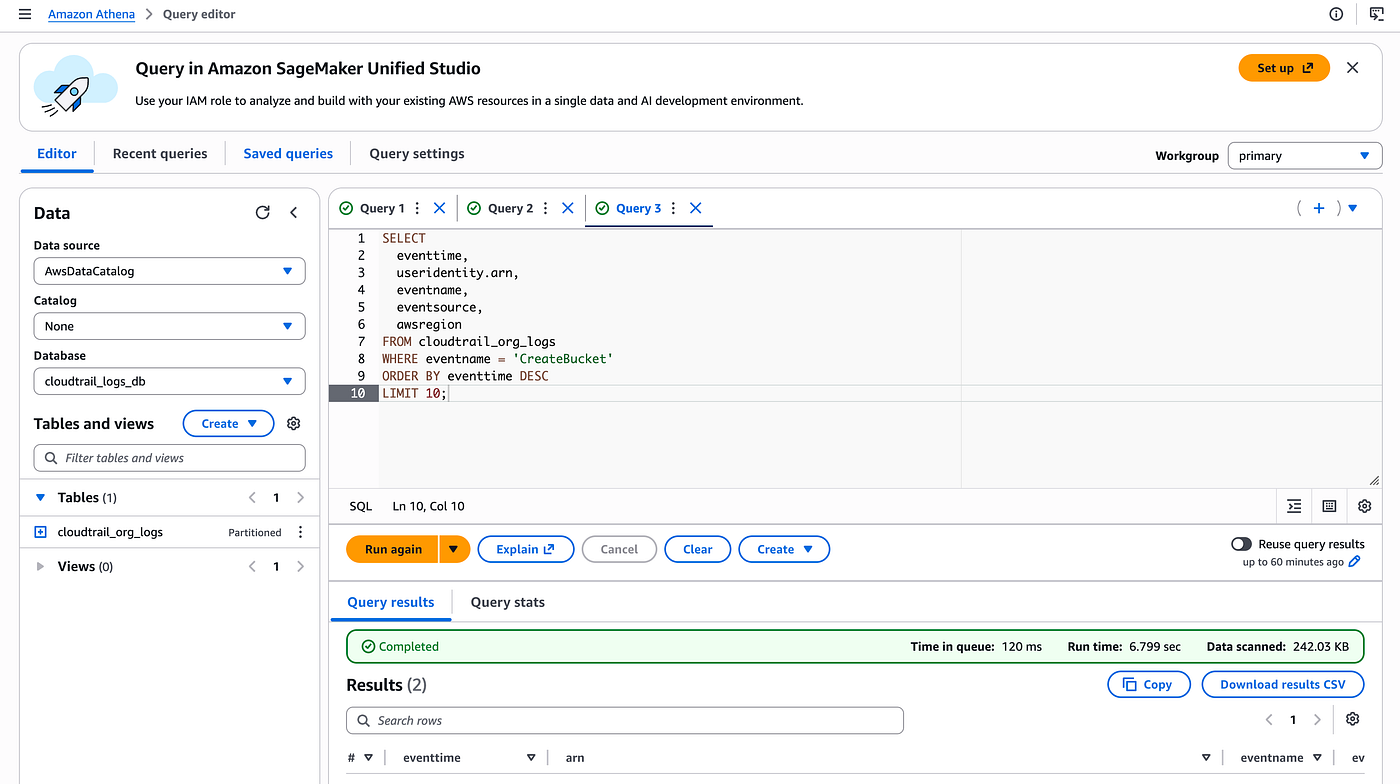1400x784 pixels.
Task: Show the Query stats tab
Action: click(508, 602)
